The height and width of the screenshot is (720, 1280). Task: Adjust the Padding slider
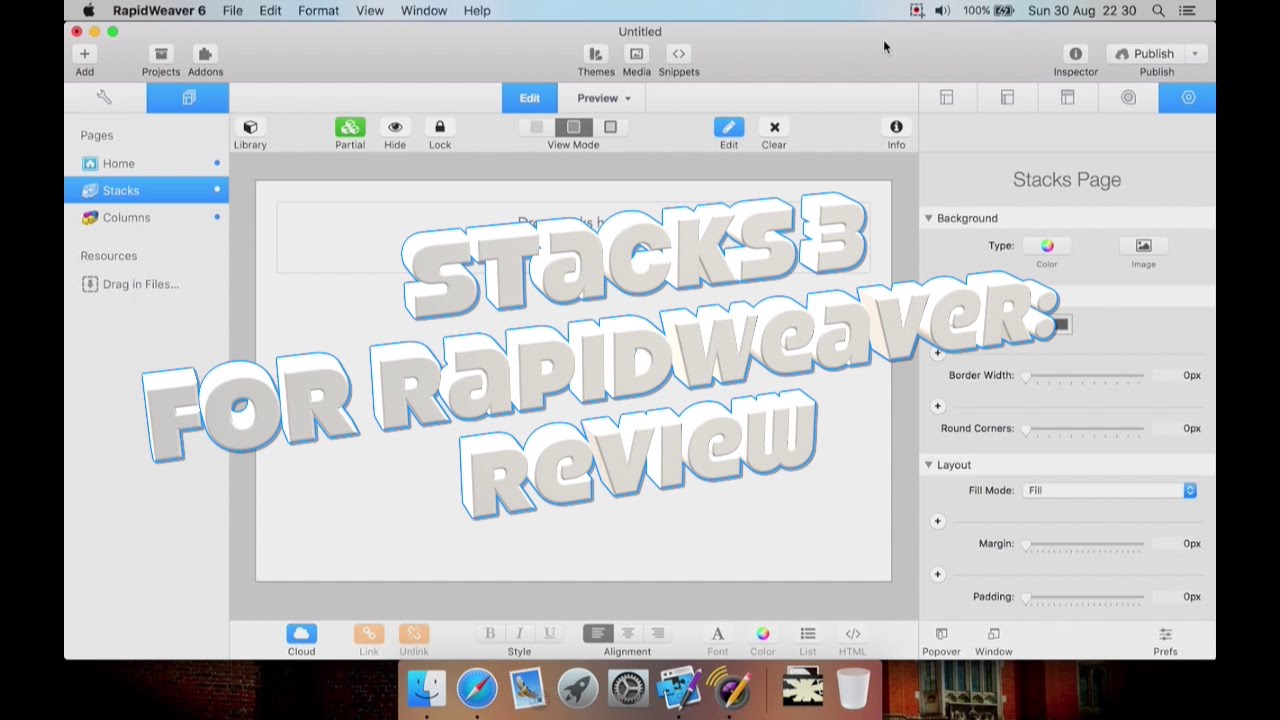tap(1084, 597)
